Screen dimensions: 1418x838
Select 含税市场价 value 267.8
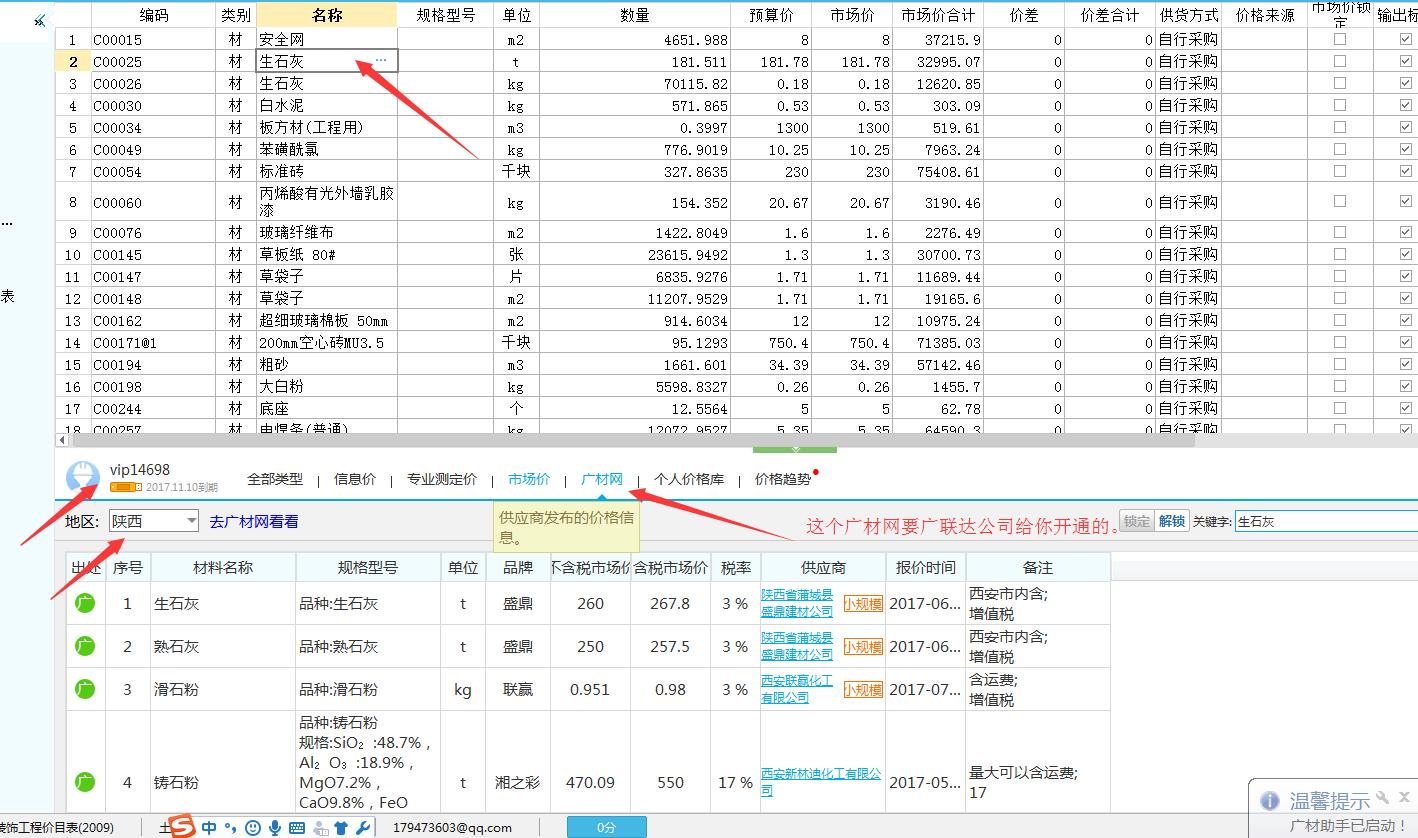pos(670,604)
